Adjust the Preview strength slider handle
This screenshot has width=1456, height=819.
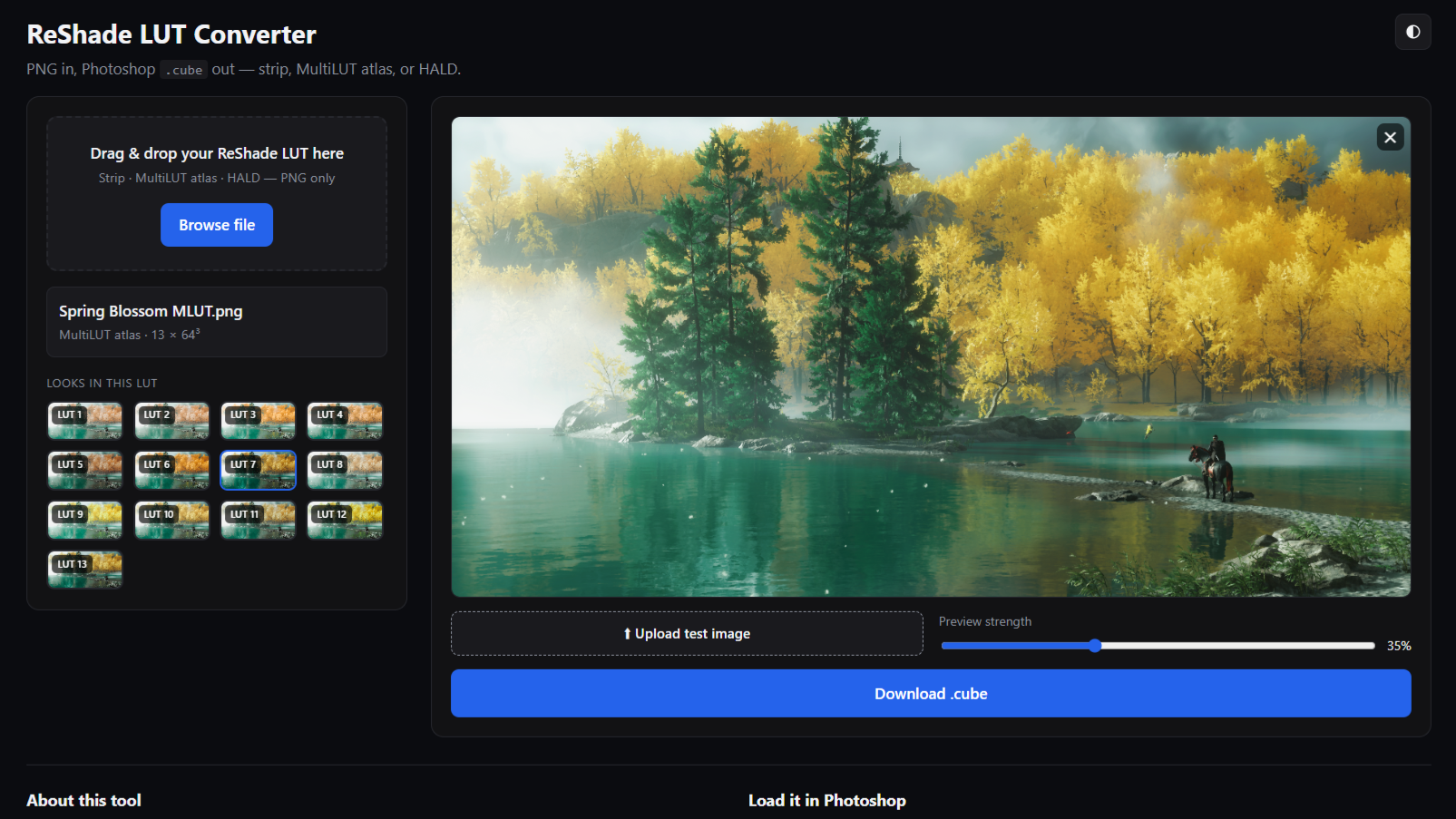[1095, 646]
